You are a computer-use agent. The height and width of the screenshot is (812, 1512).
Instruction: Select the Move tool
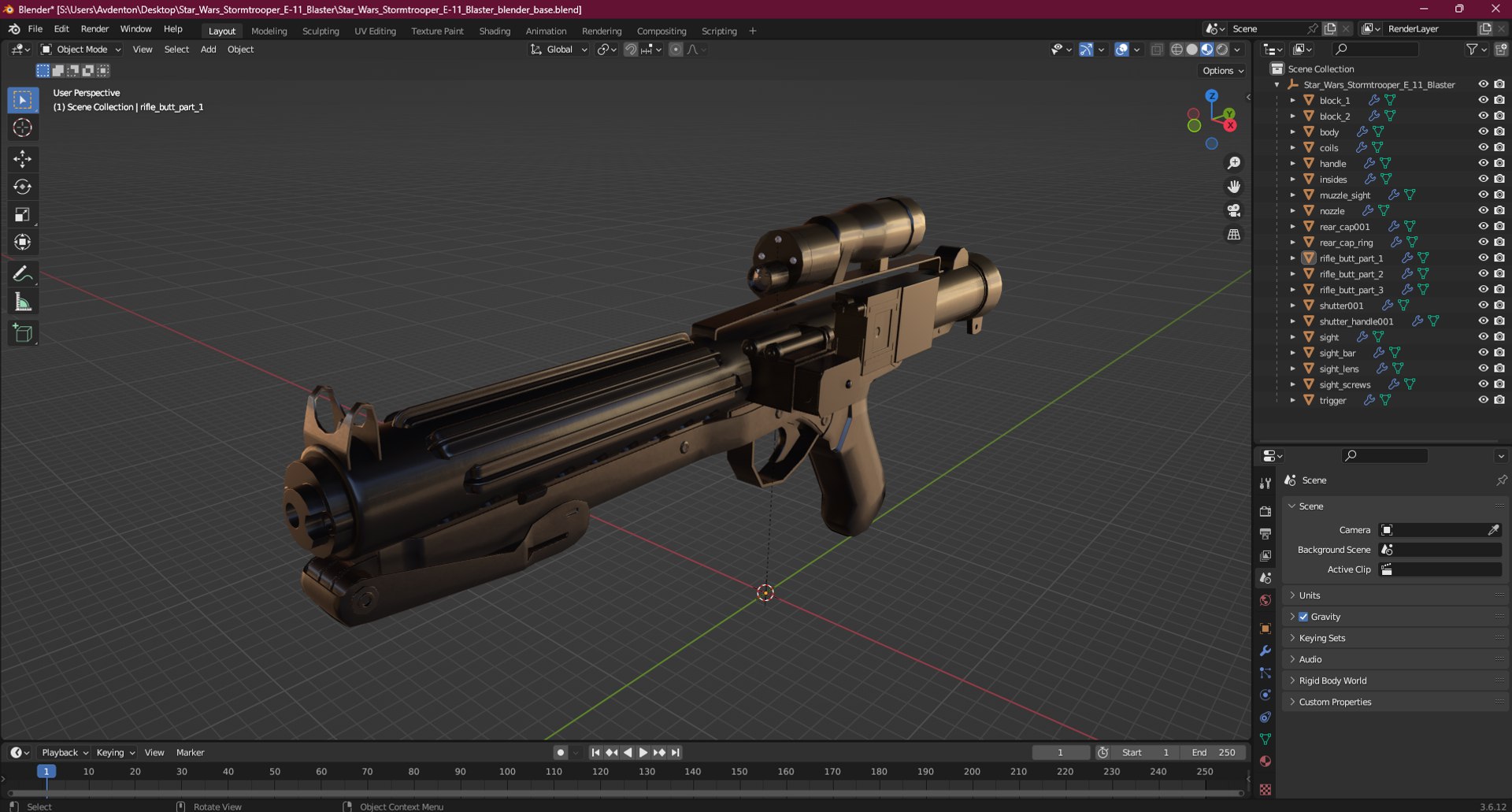[x=23, y=159]
